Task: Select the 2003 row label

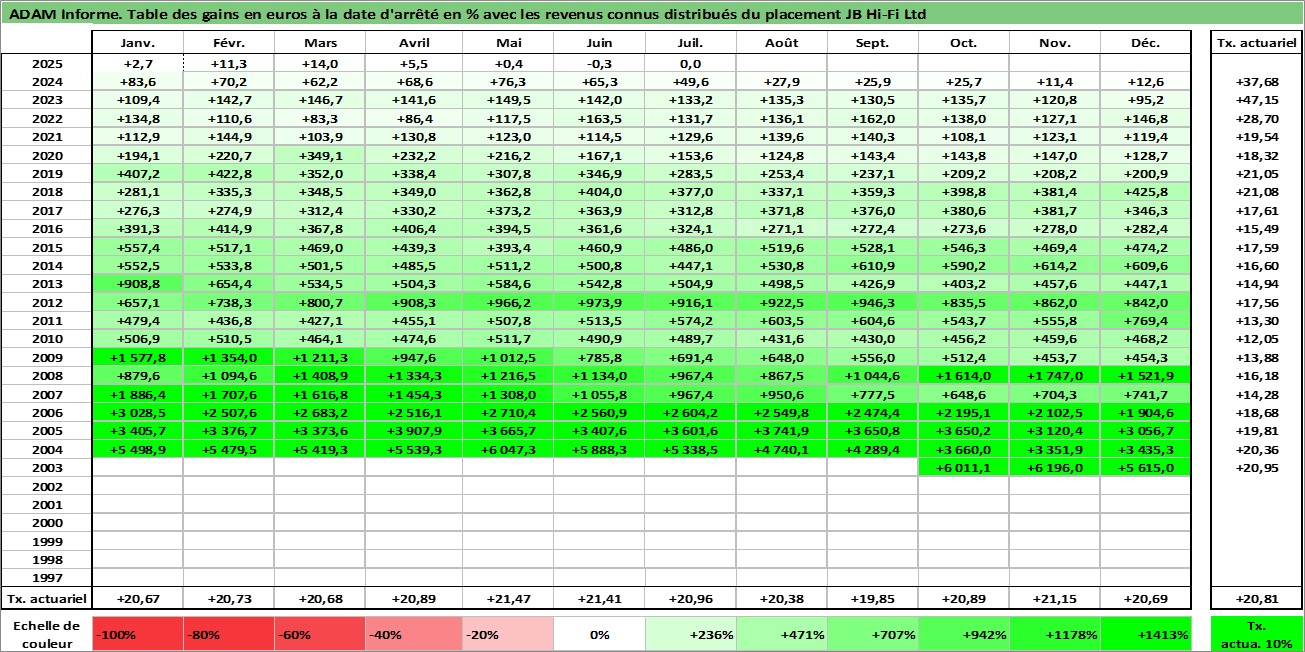Action: pyautogui.click(x=46, y=468)
